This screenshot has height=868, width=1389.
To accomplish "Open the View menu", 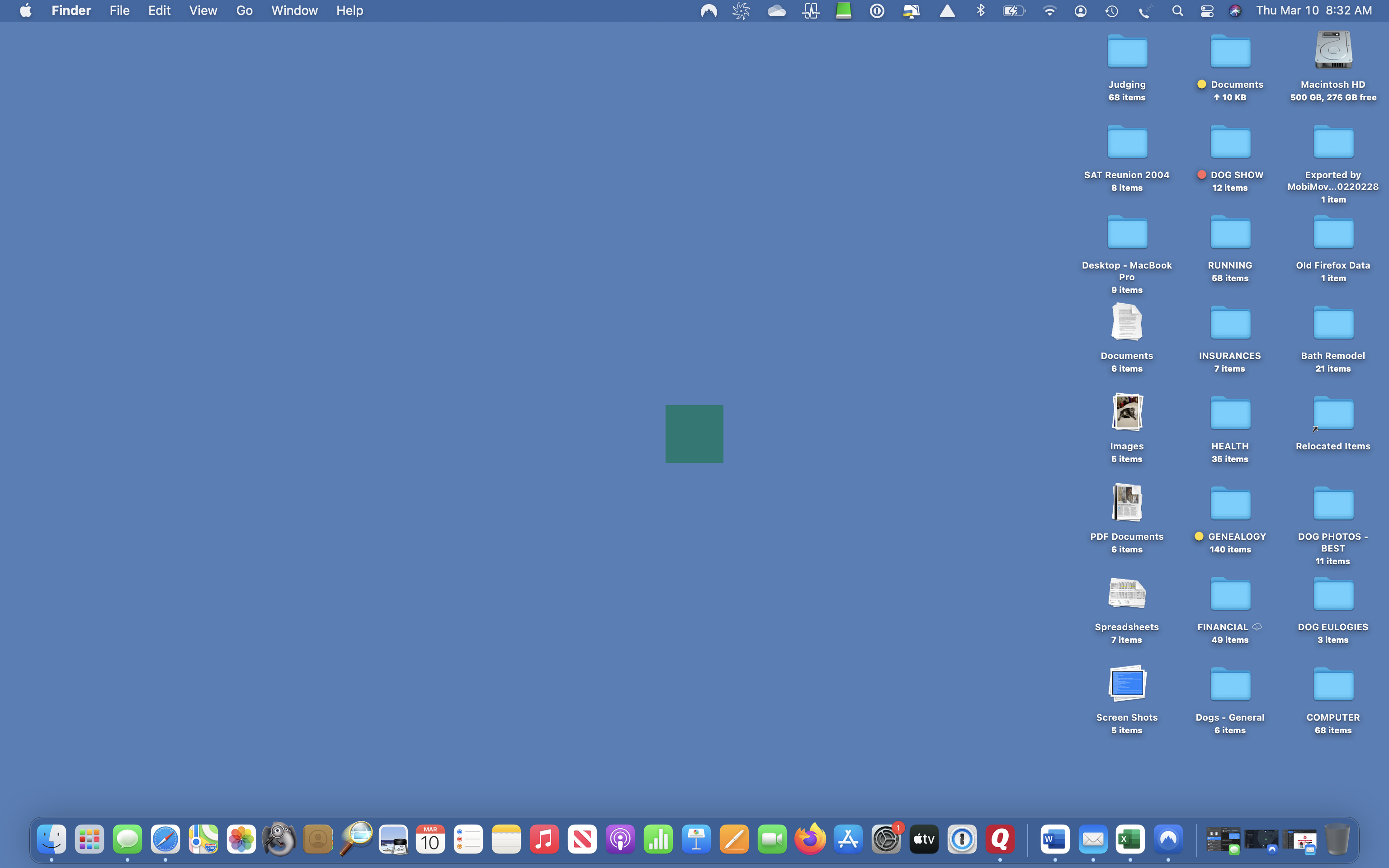I will click(203, 11).
